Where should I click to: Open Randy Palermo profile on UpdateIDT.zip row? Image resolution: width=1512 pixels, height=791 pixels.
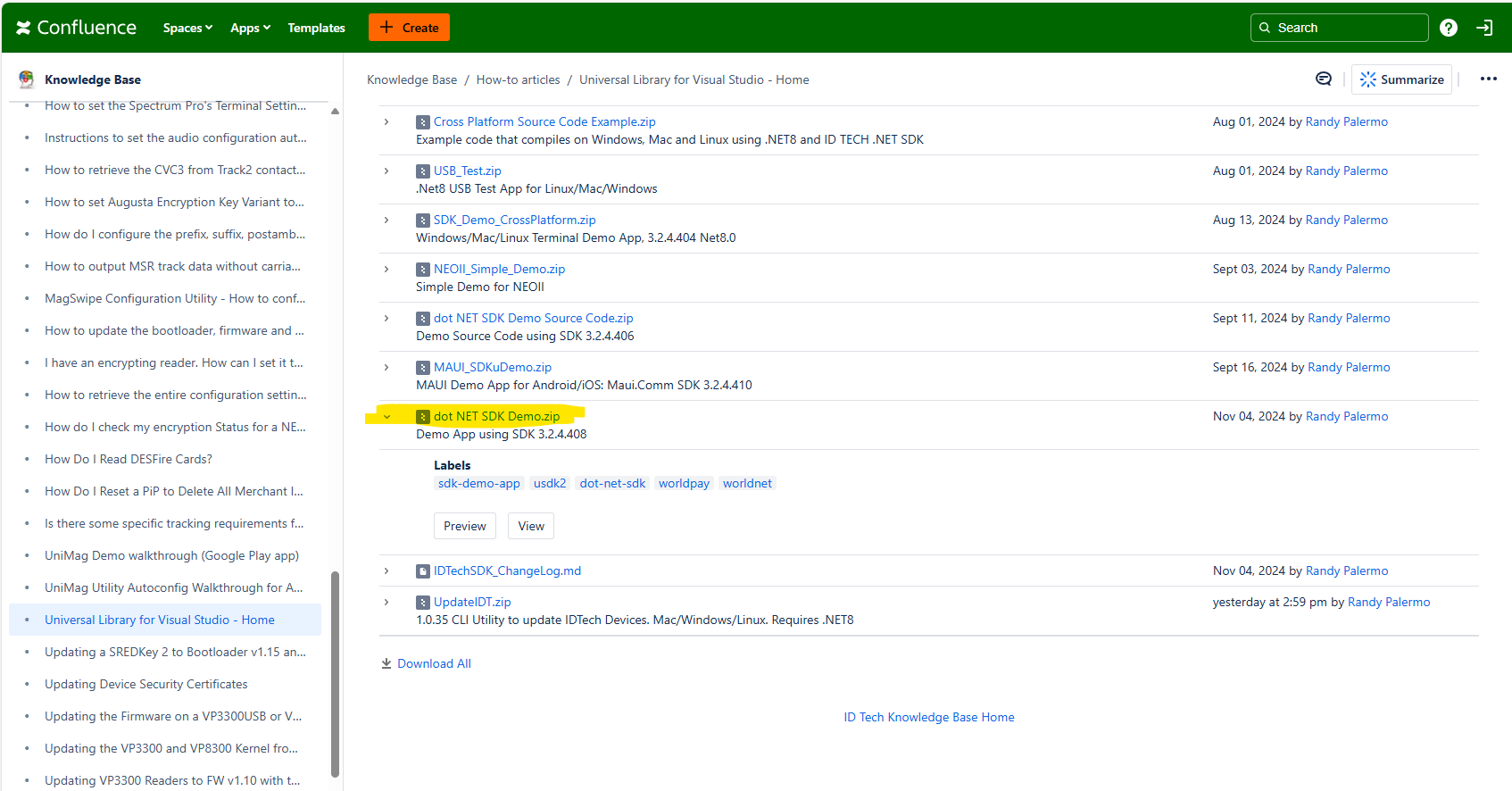click(1389, 602)
